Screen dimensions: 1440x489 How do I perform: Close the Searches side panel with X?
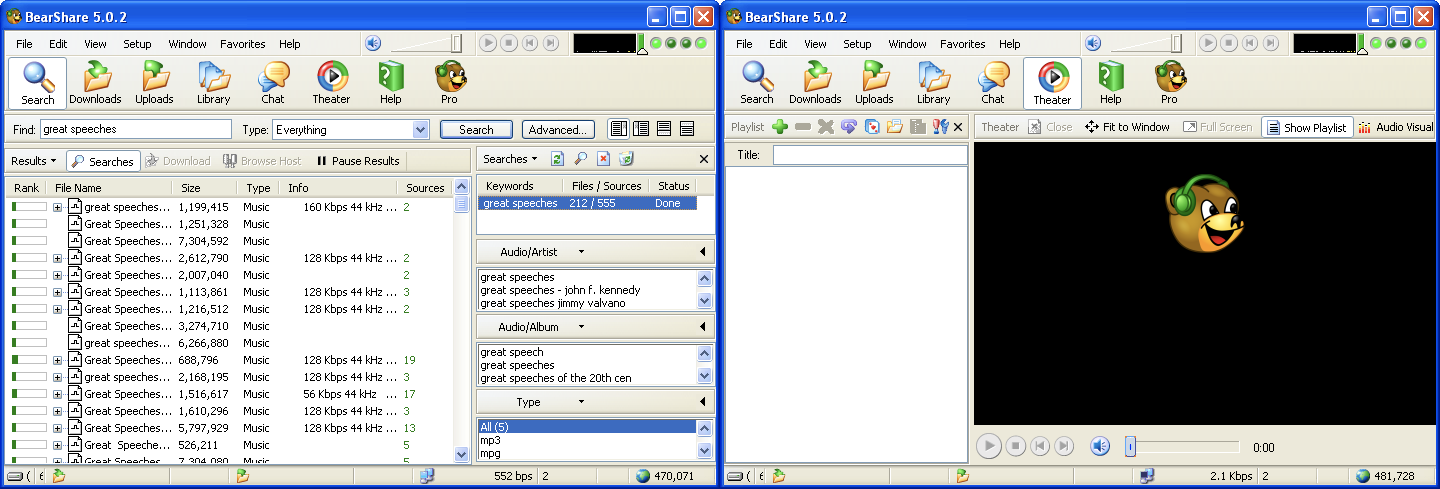[x=703, y=159]
